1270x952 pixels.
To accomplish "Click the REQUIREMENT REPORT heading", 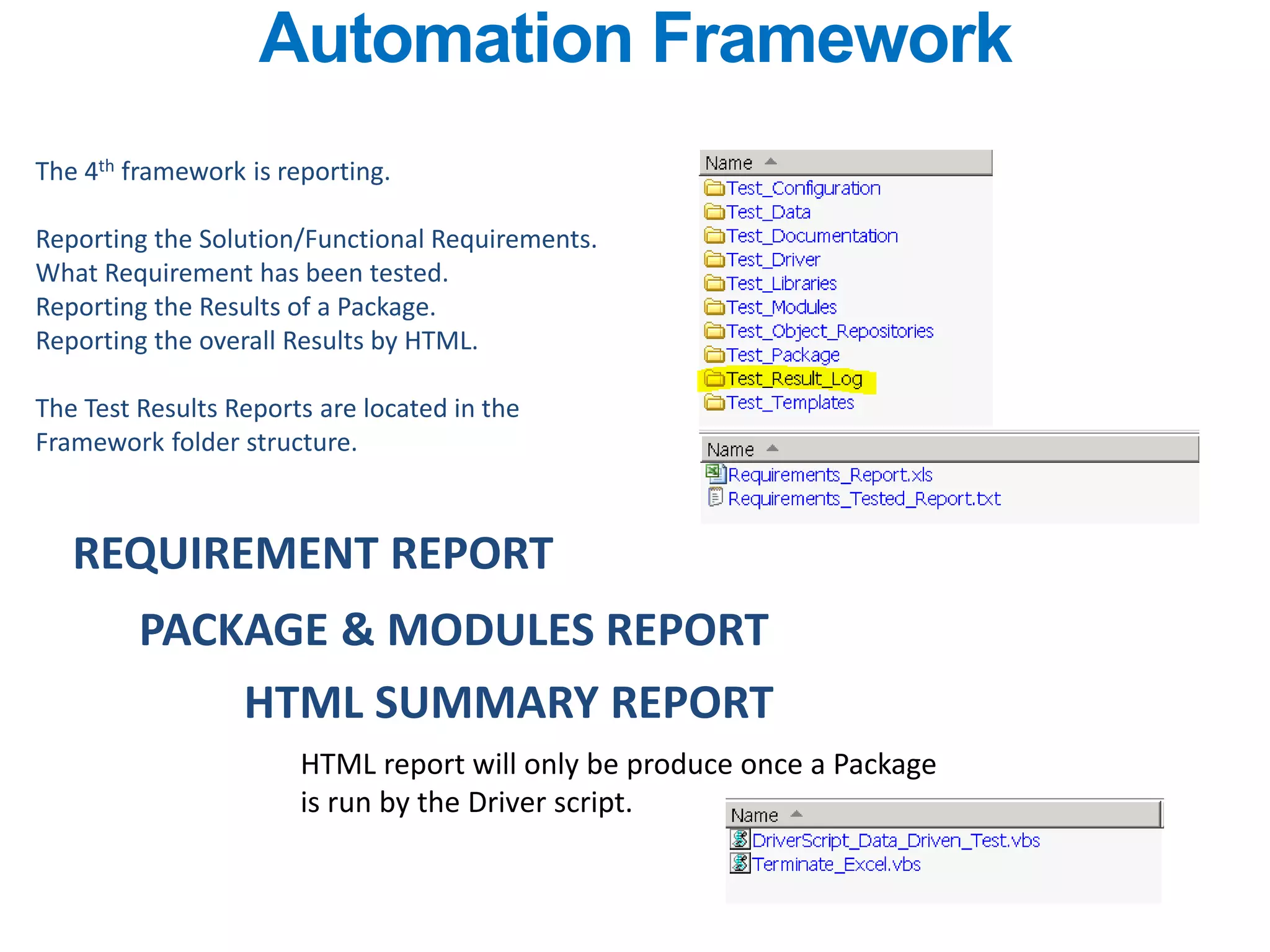I will click(313, 553).
